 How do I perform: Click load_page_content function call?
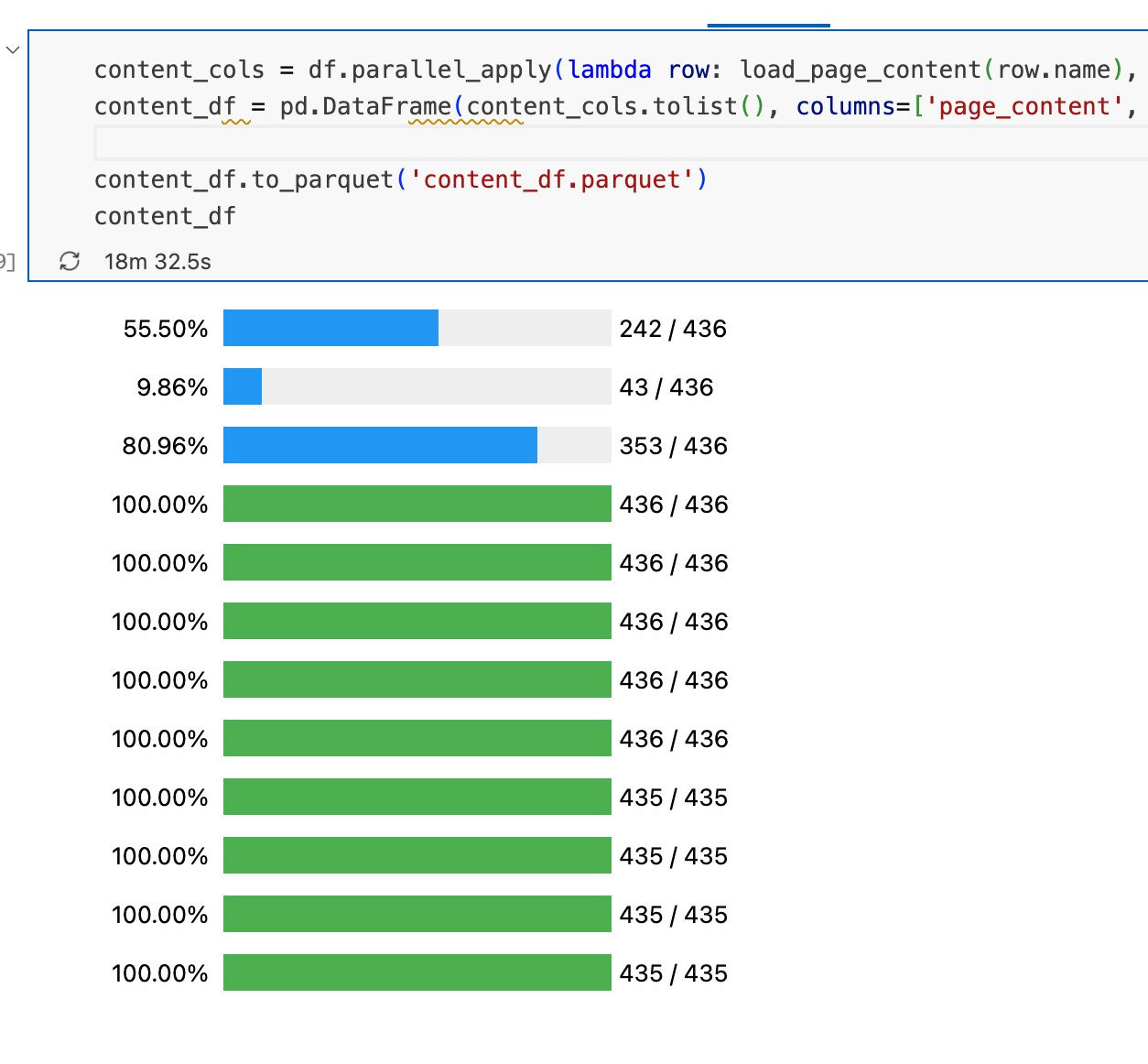pos(861,70)
